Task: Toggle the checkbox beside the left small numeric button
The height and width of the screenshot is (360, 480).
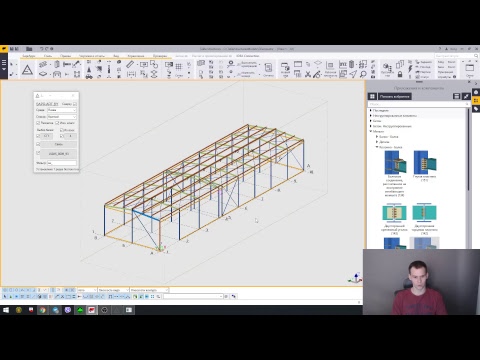Action: (38, 136)
